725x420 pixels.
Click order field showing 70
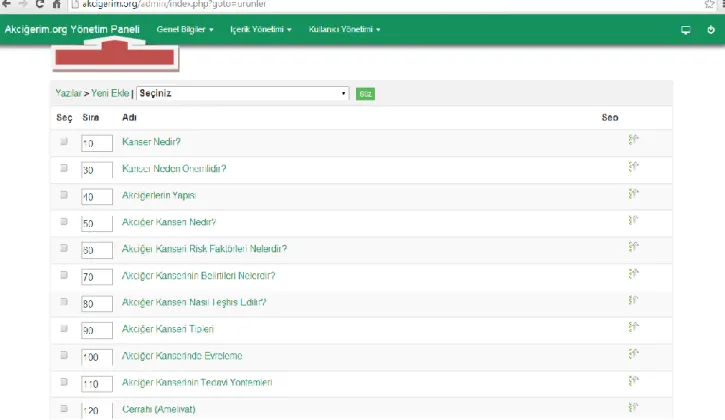(97, 277)
